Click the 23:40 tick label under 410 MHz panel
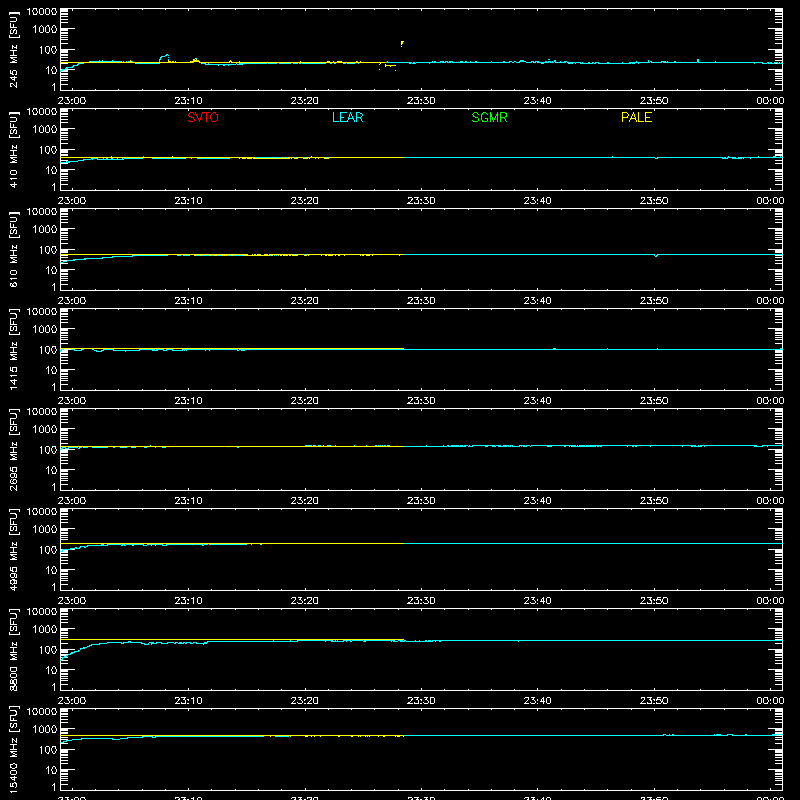 click(x=537, y=201)
